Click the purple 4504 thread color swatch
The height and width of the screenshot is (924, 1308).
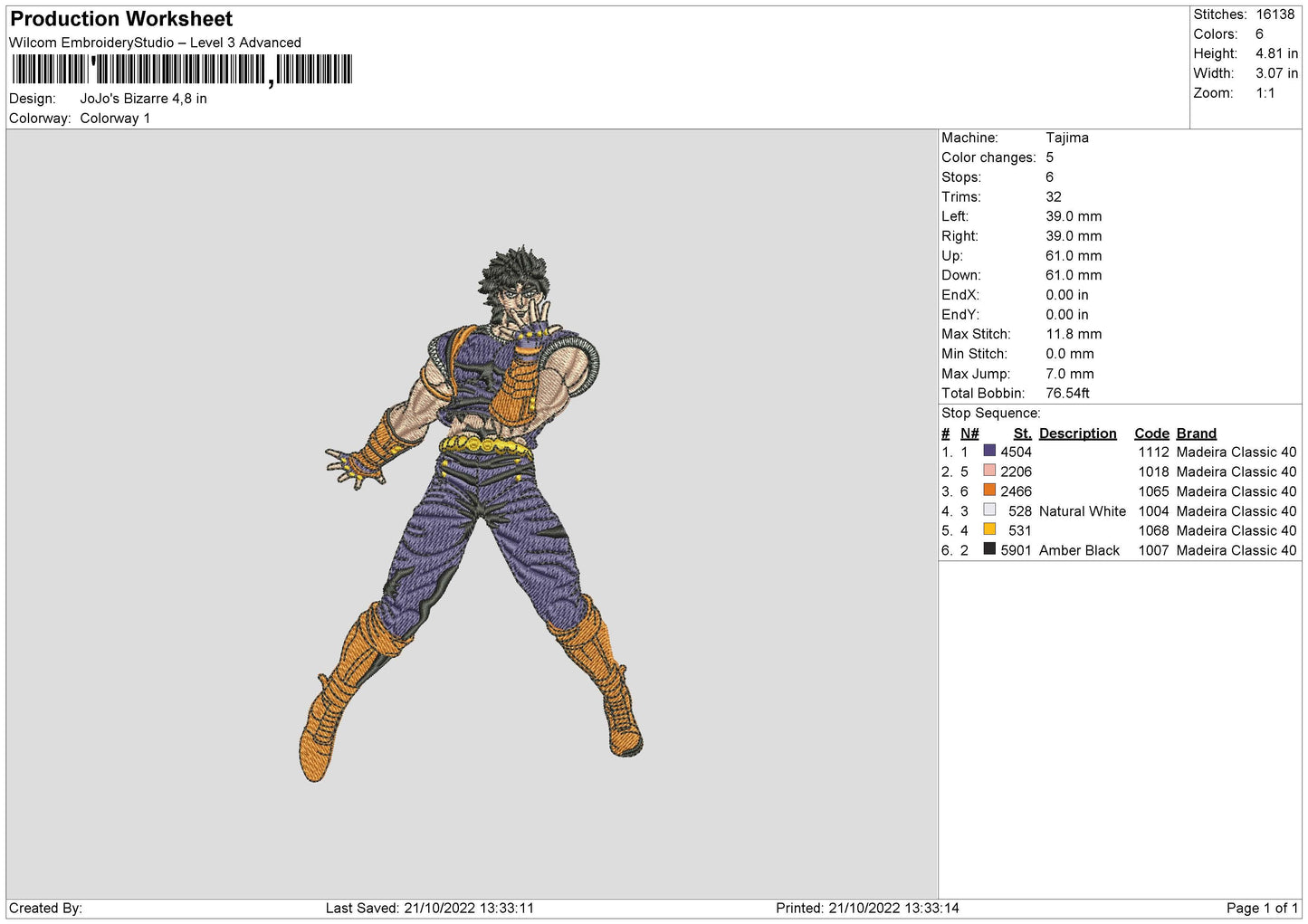pyautogui.click(x=989, y=451)
